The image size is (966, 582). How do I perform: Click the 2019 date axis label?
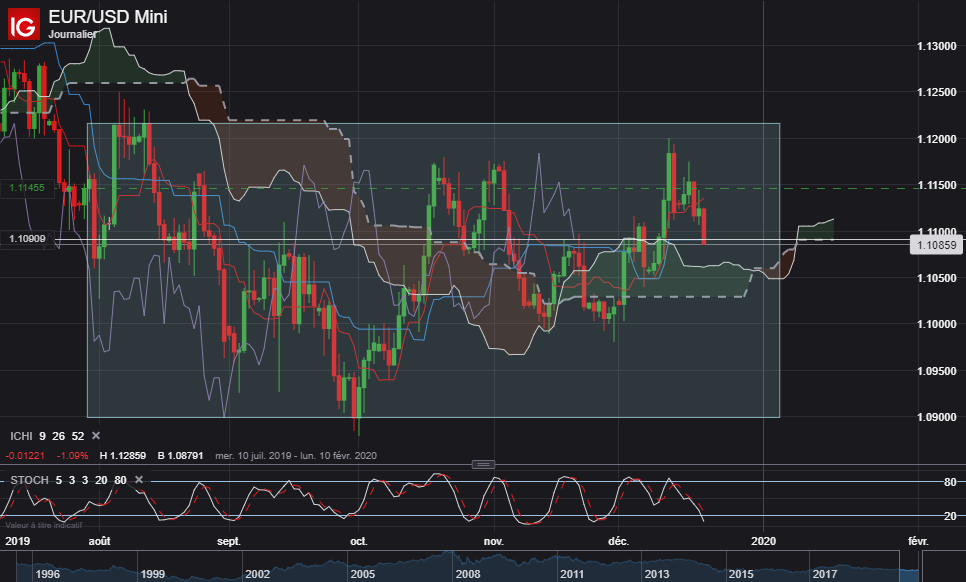point(17,541)
